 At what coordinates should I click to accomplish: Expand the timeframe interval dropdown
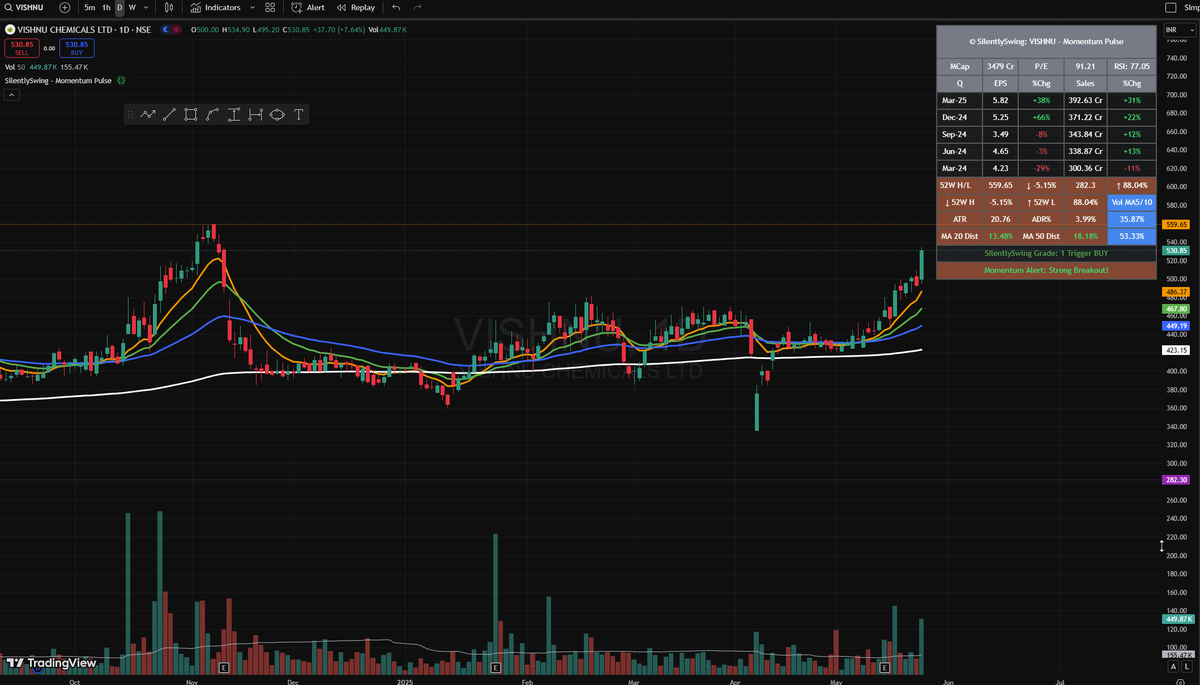[x=145, y=7]
